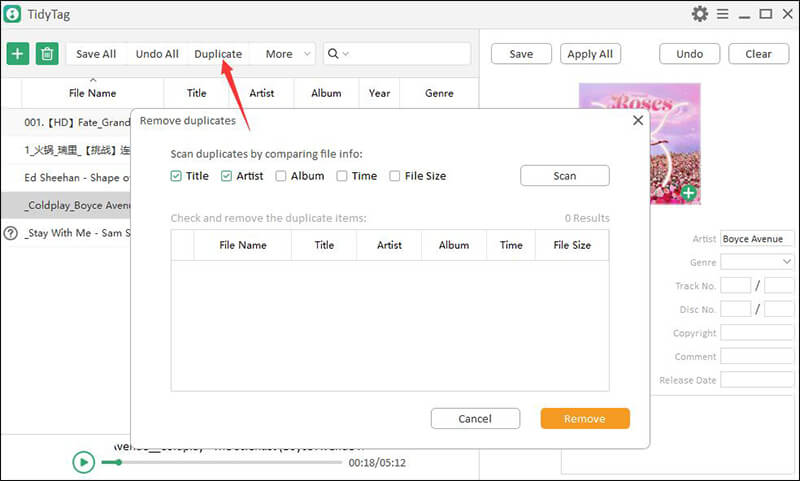The width and height of the screenshot is (800, 481).
Task: Open the hamburger menu icon in title bar
Action: (722, 14)
